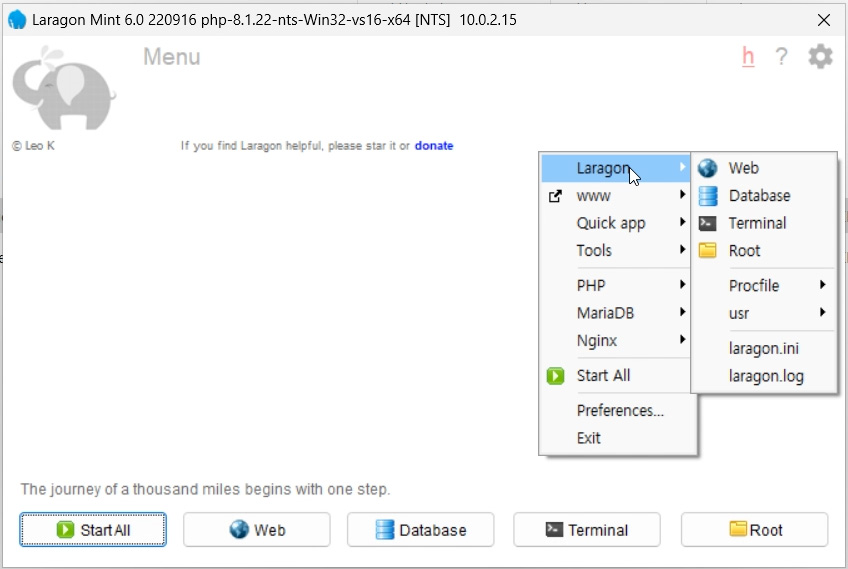Screen dimensions: 848x569
Task: Select Terminal in the Laragon submenu
Action: pos(764,223)
